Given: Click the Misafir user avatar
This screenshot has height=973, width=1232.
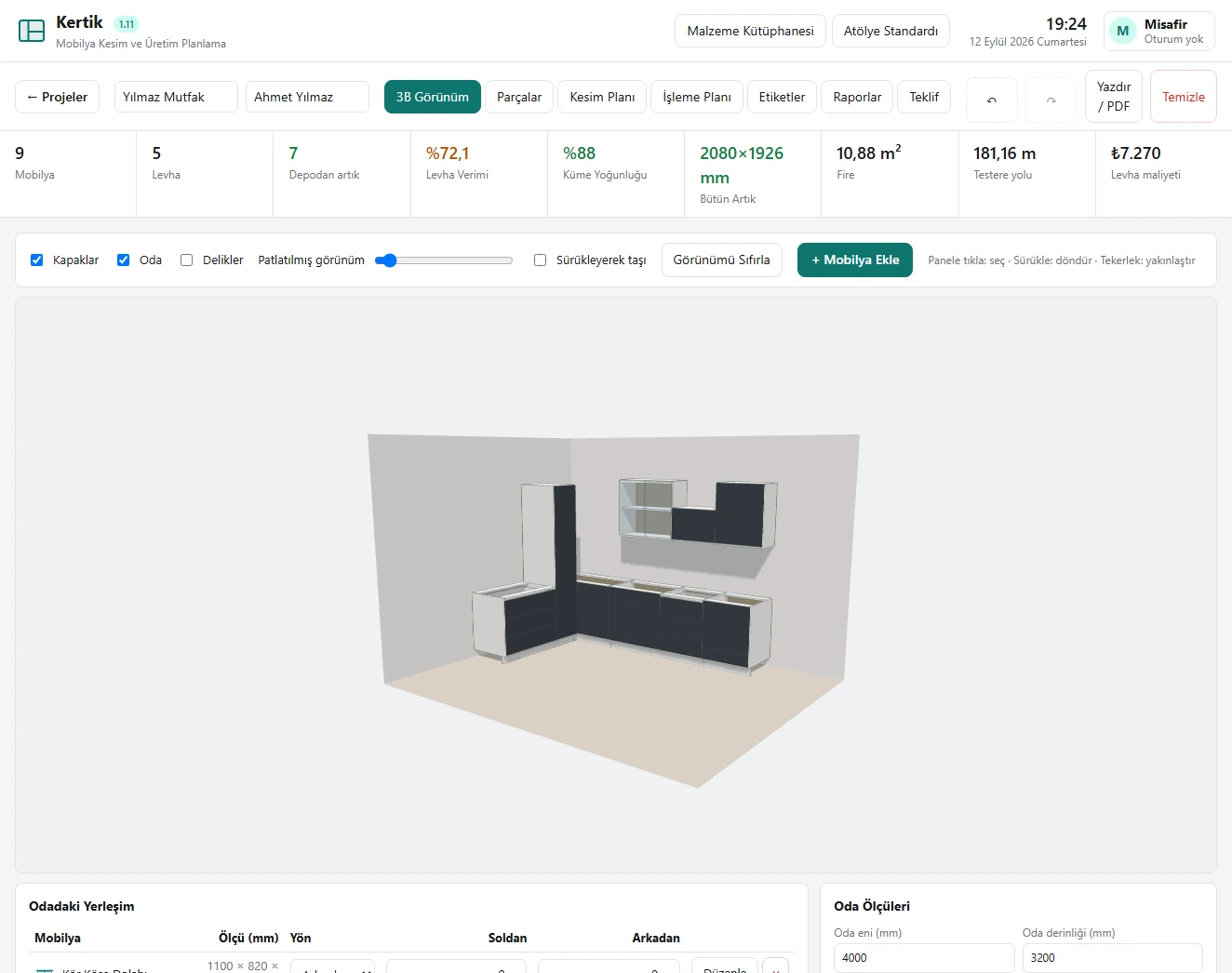Looking at the screenshot, I should [x=1123, y=32].
